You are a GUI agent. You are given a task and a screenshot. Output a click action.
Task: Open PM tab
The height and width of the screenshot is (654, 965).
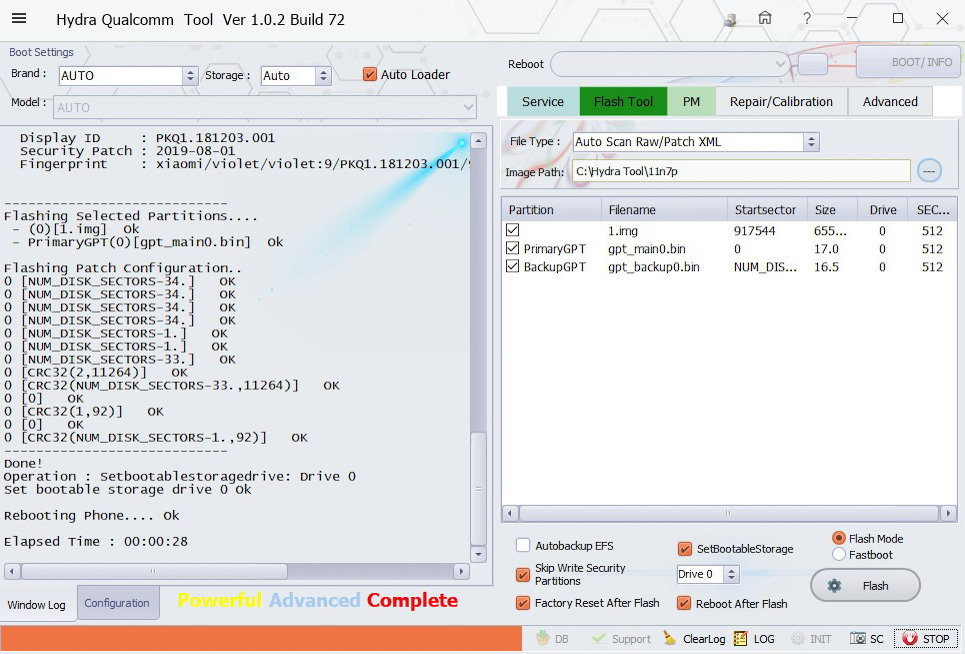point(691,102)
